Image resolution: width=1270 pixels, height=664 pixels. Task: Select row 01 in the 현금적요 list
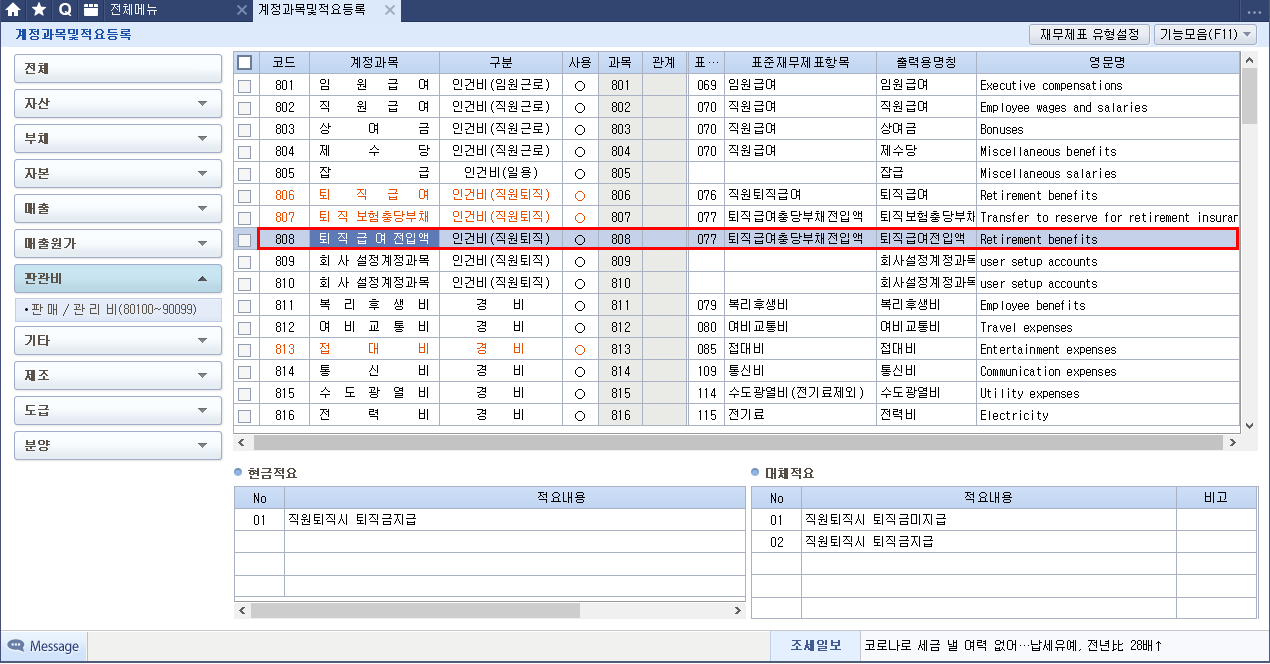(x=489, y=520)
